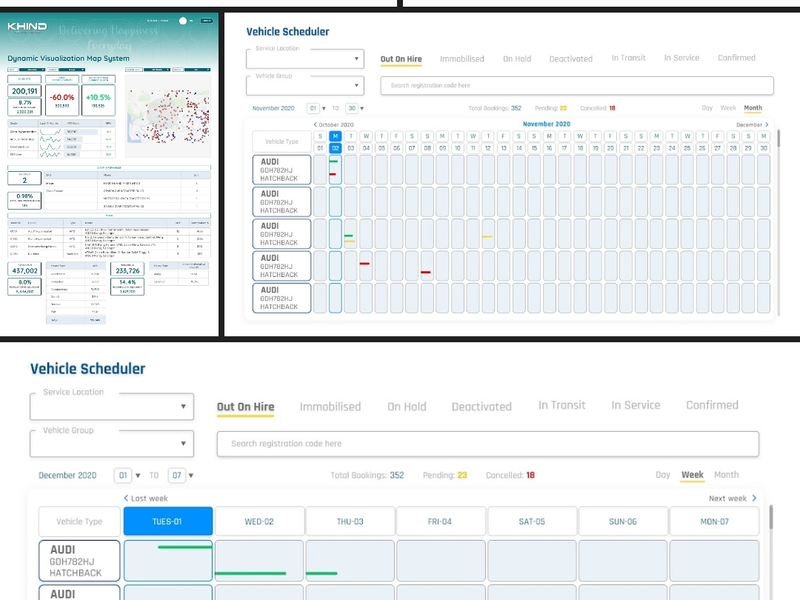Open the Deactivated tab in week view

482,407
